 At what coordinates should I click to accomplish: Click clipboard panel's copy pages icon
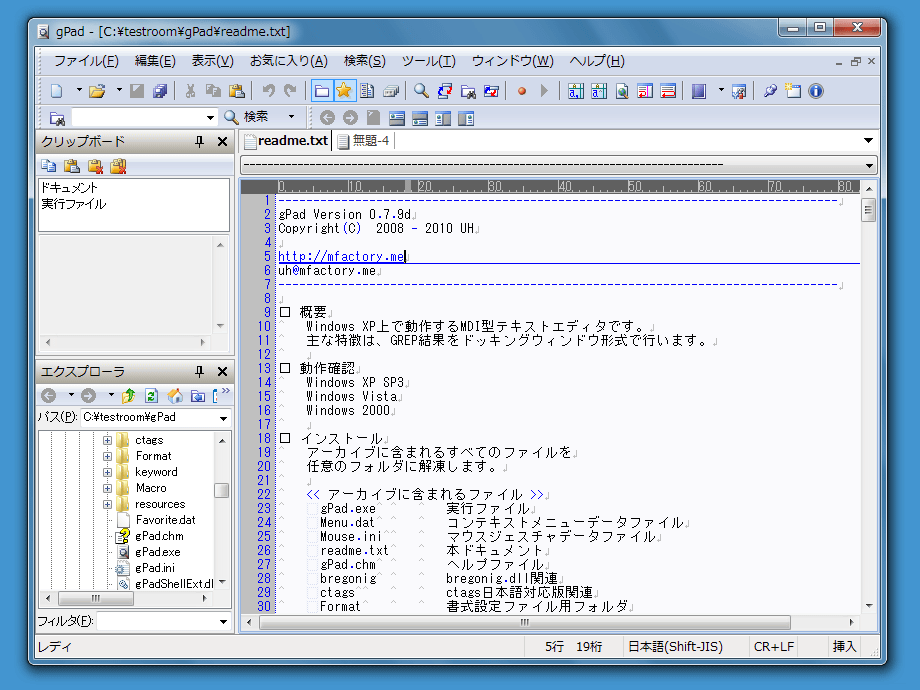[x=49, y=166]
